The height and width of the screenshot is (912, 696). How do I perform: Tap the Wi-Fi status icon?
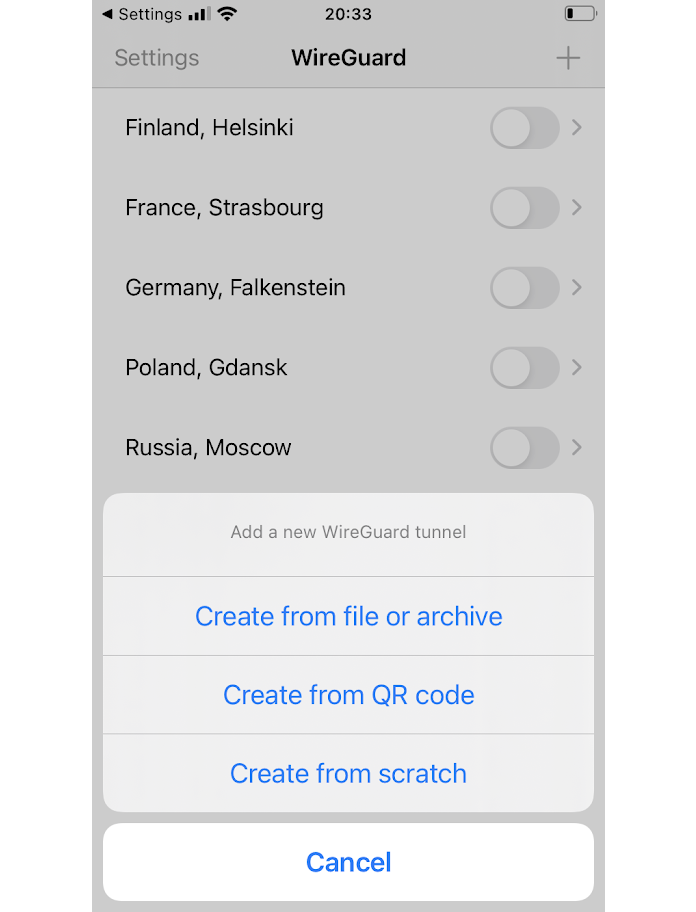[x=227, y=14]
